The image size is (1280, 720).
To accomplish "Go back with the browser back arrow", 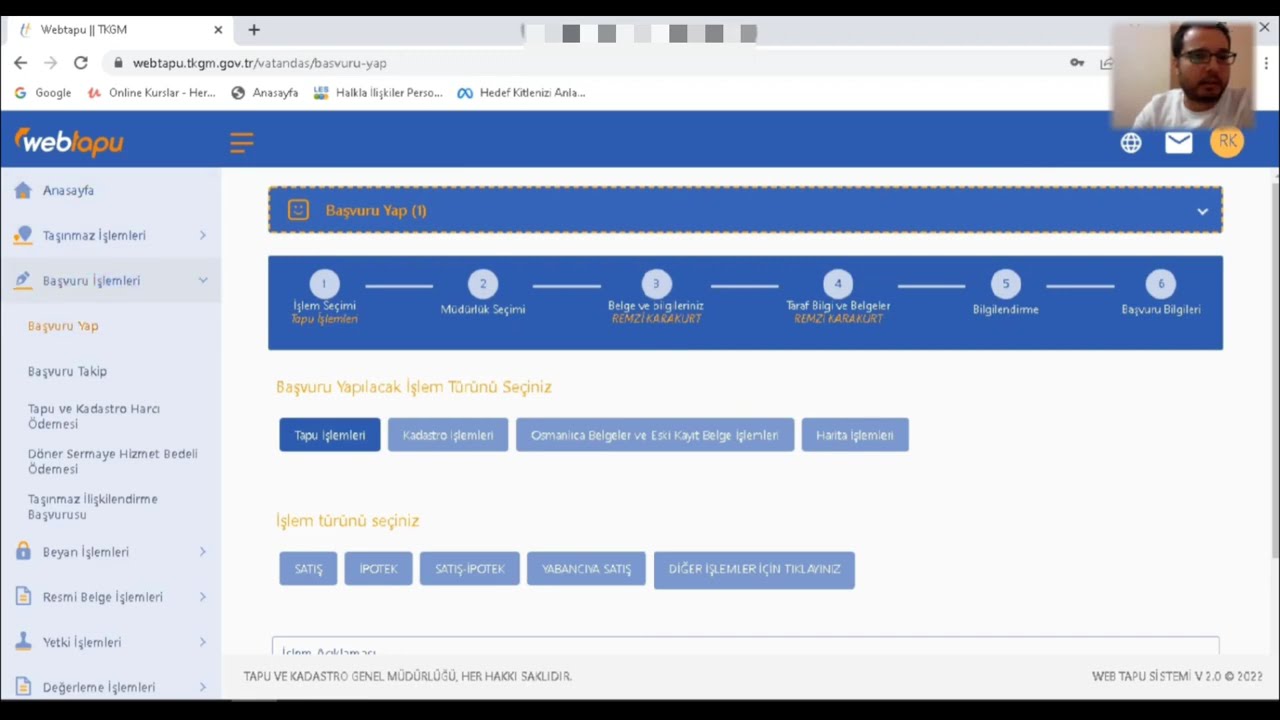I will (x=21, y=62).
